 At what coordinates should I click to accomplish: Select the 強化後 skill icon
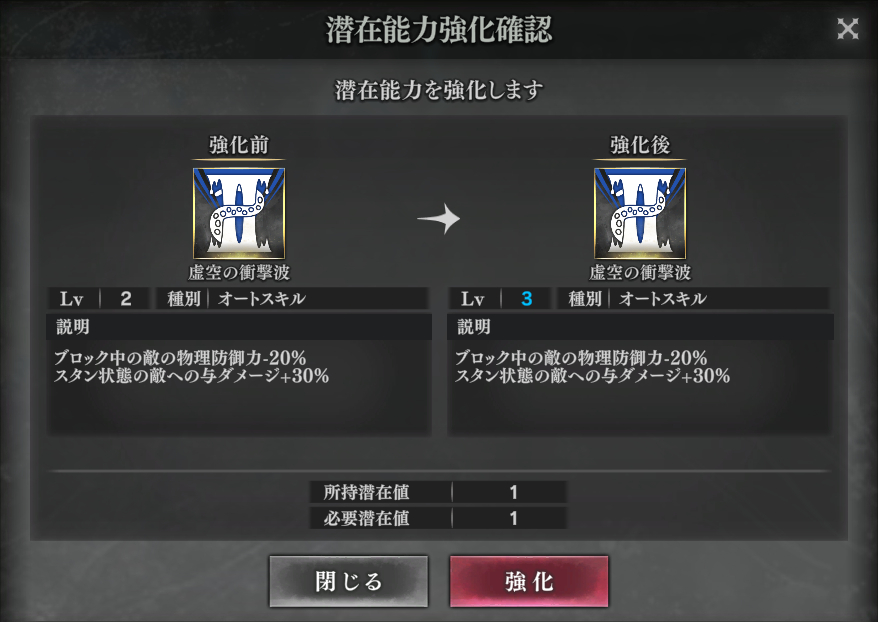[x=640, y=213]
